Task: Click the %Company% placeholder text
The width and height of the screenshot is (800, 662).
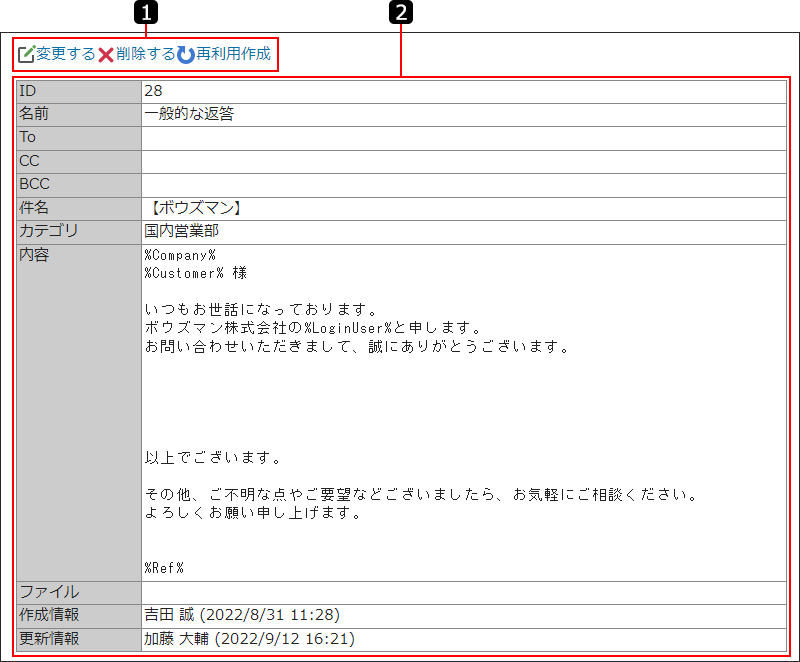Action: [180, 255]
